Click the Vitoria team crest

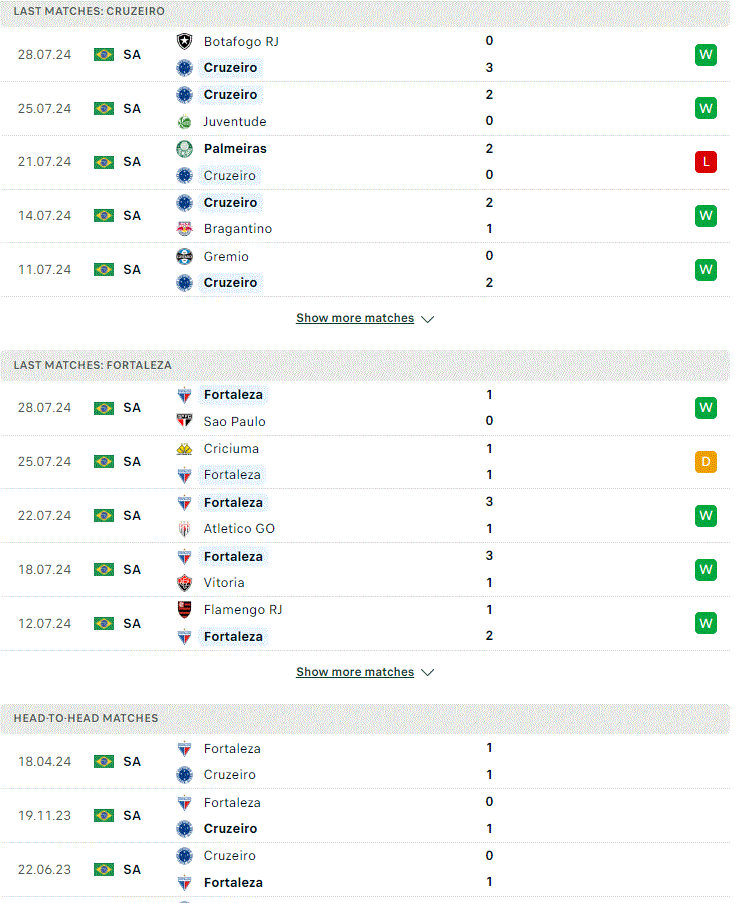tap(184, 583)
